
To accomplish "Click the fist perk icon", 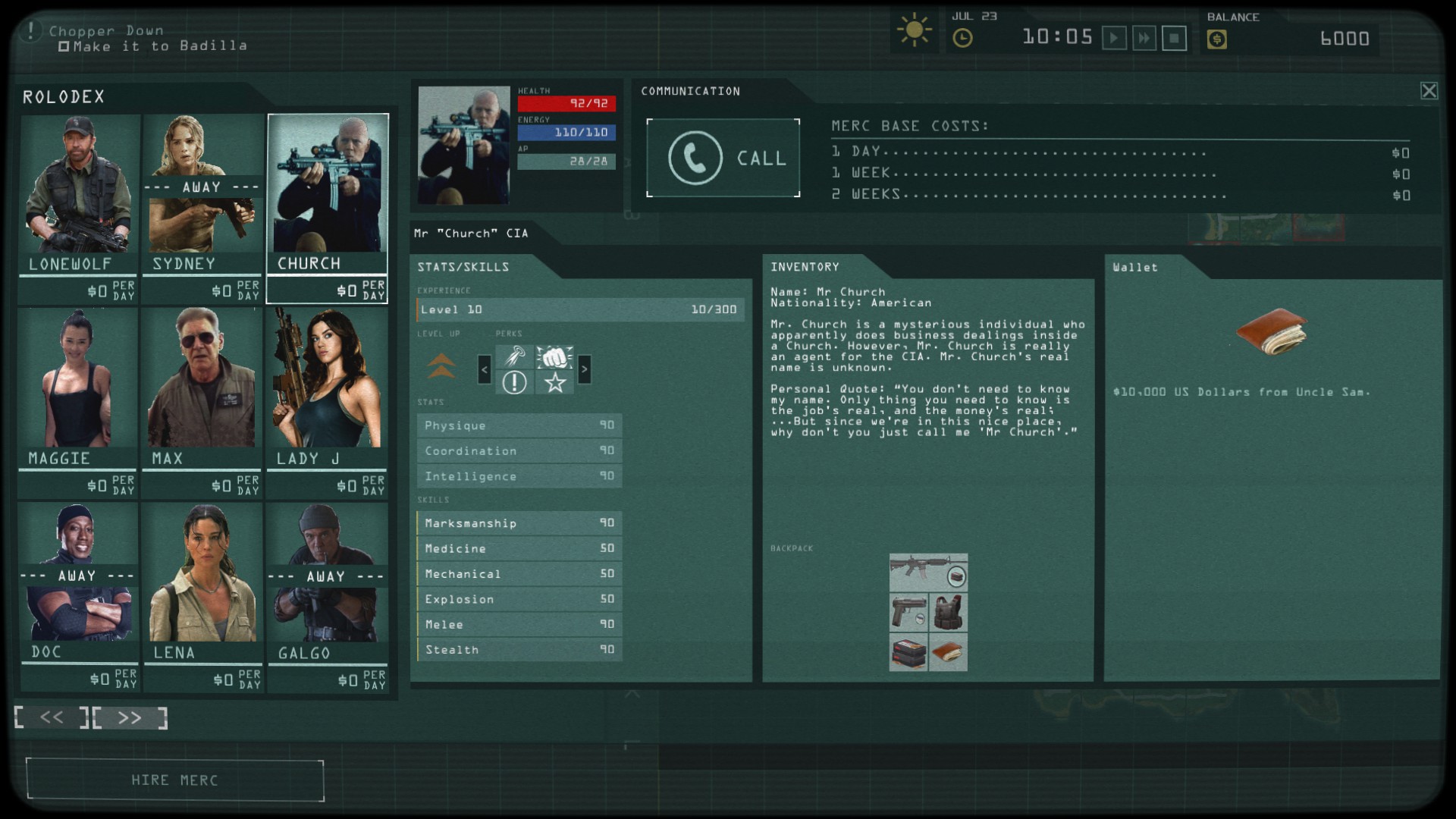I will (554, 356).
